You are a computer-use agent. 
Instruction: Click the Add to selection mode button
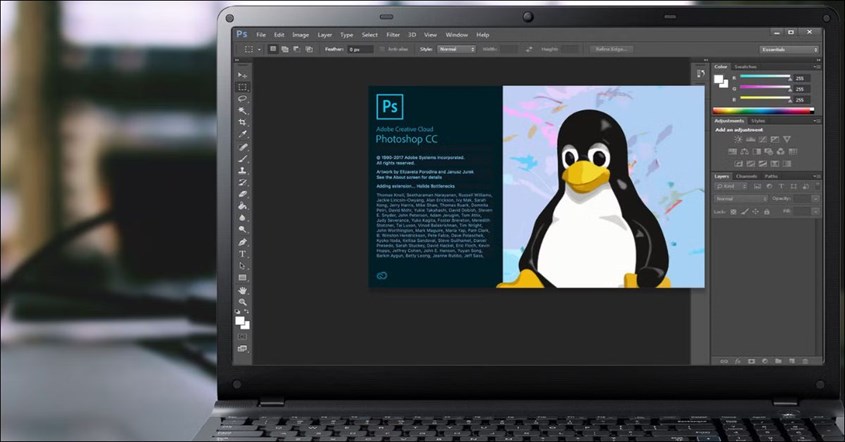pos(285,49)
